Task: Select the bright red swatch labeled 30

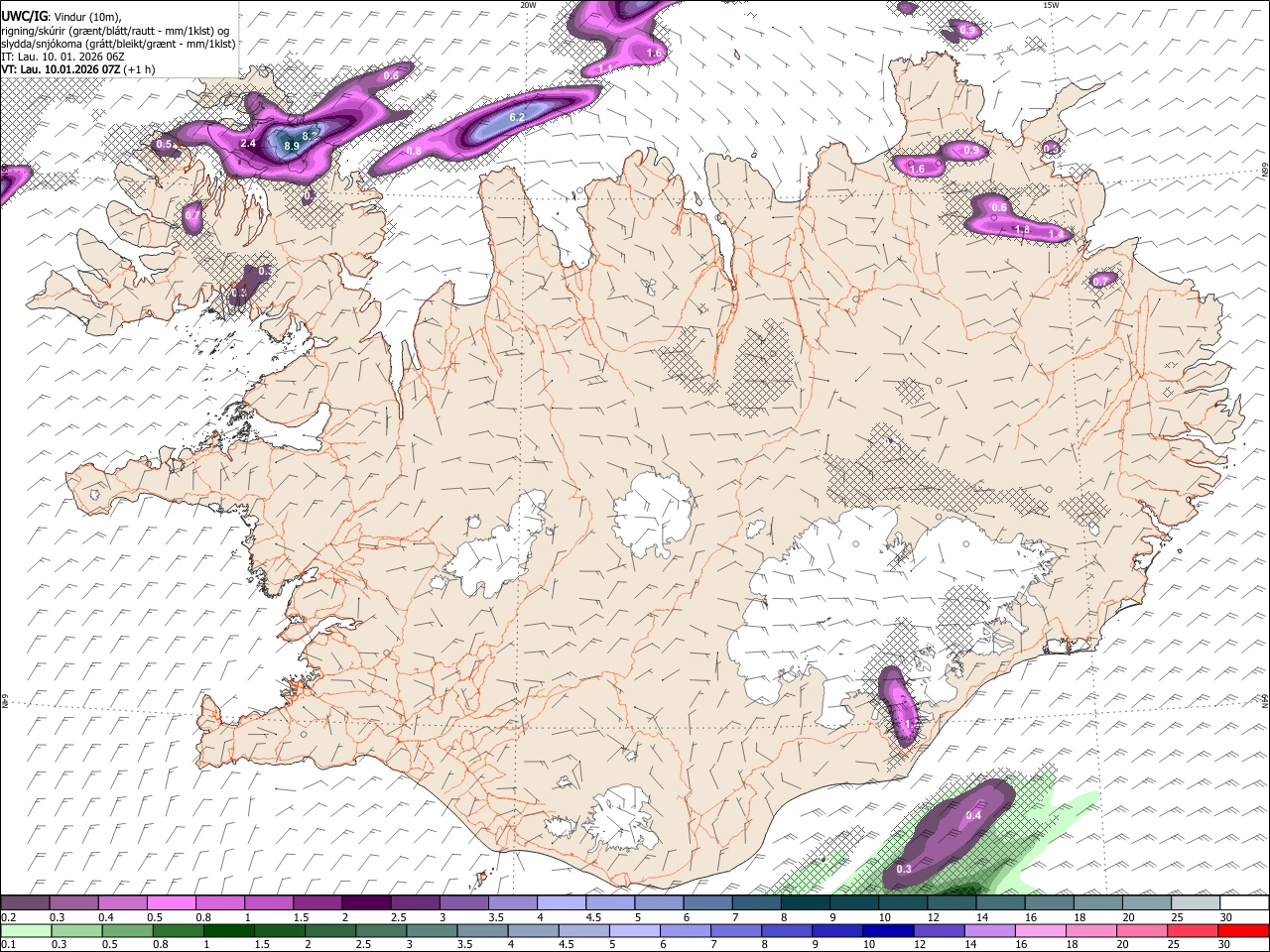Action: pos(1243,930)
